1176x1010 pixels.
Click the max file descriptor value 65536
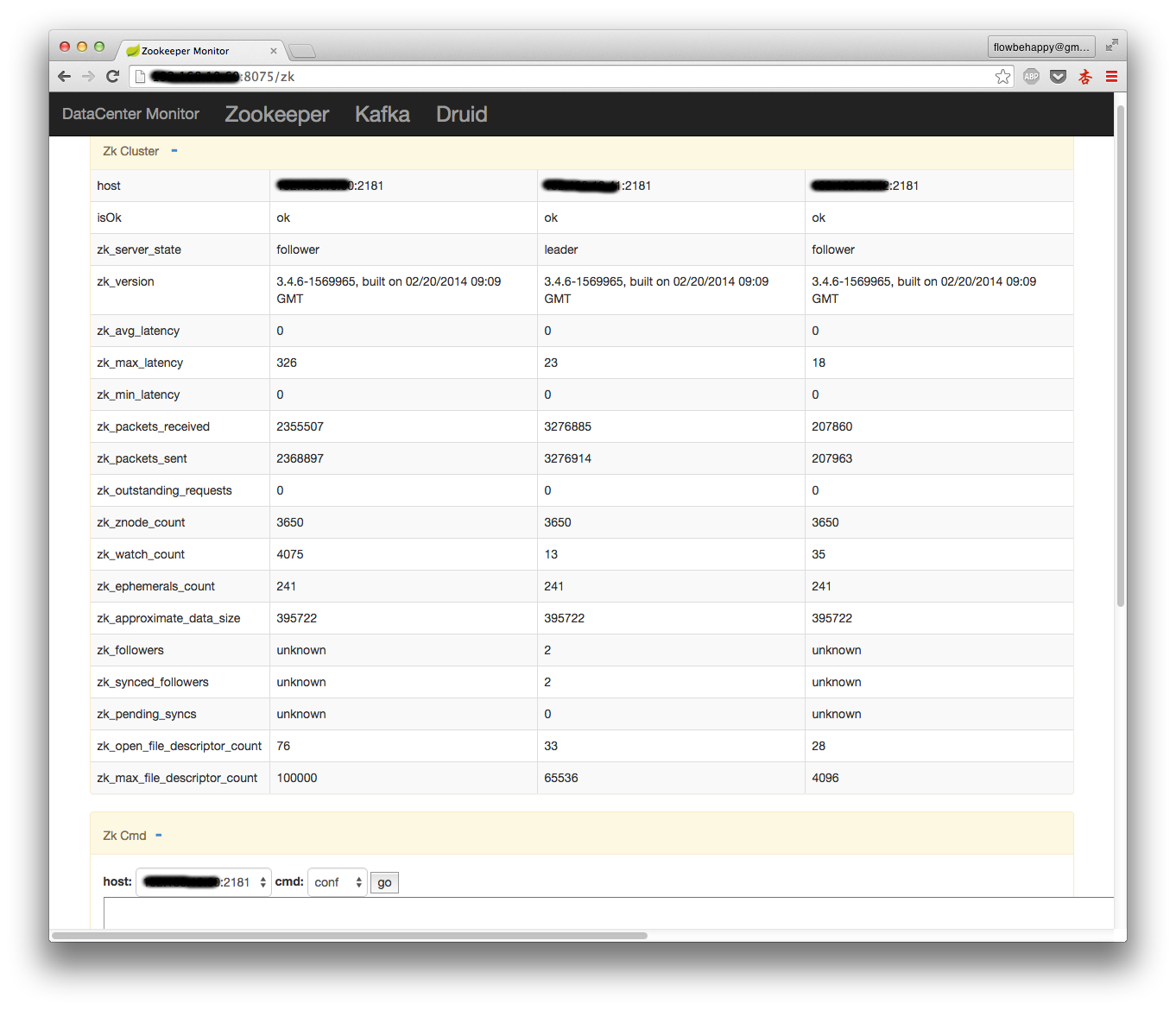pos(561,778)
